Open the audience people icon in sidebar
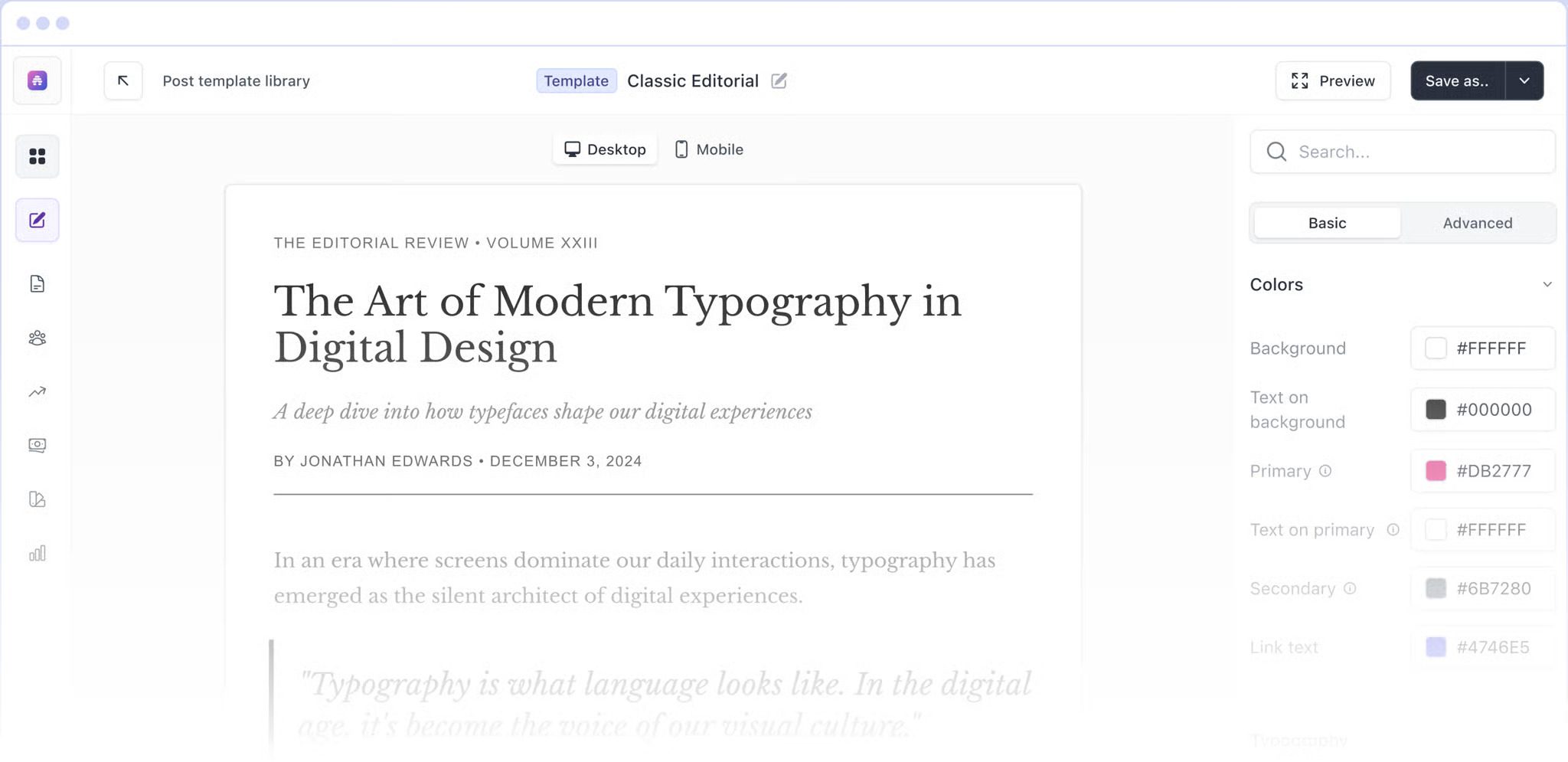This screenshot has width=1568, height=762. pos(38,338)
